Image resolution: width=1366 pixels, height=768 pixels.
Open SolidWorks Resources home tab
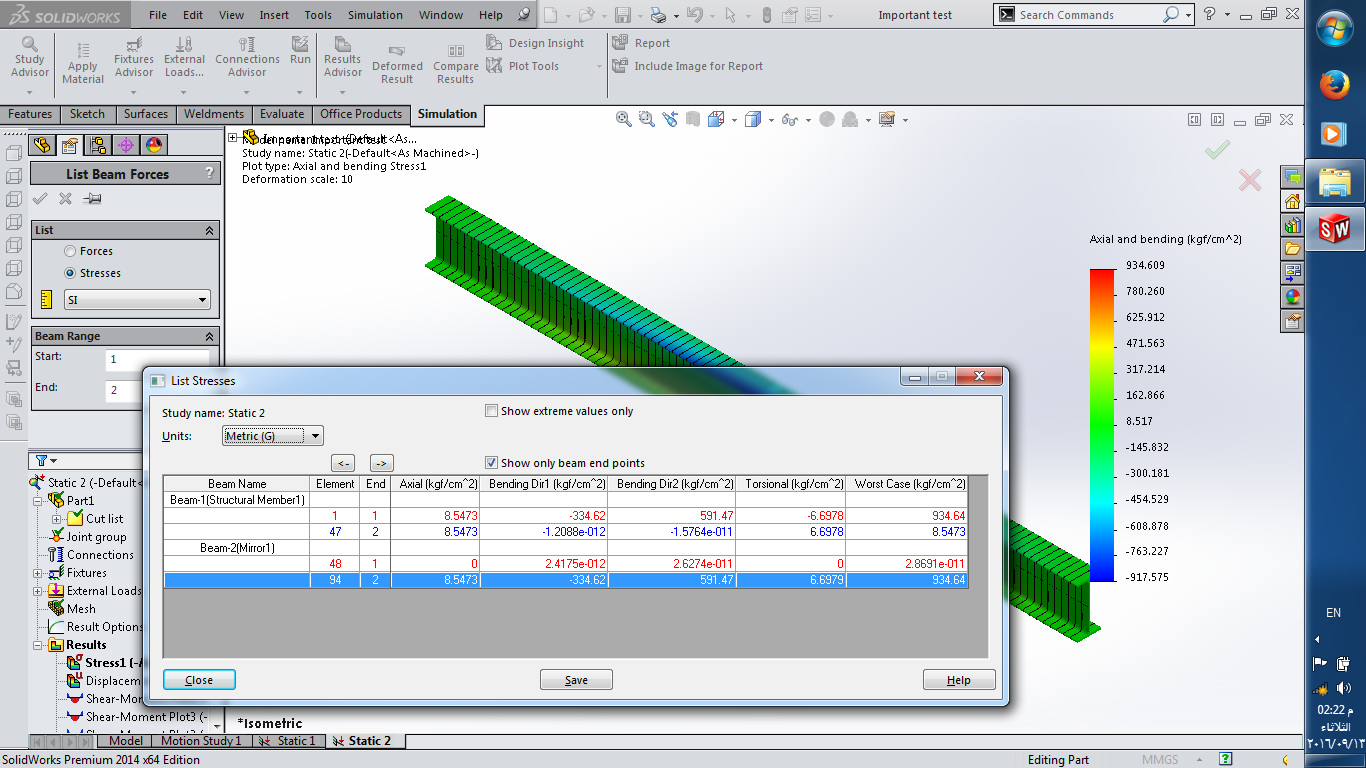[x=1293, y=201]
